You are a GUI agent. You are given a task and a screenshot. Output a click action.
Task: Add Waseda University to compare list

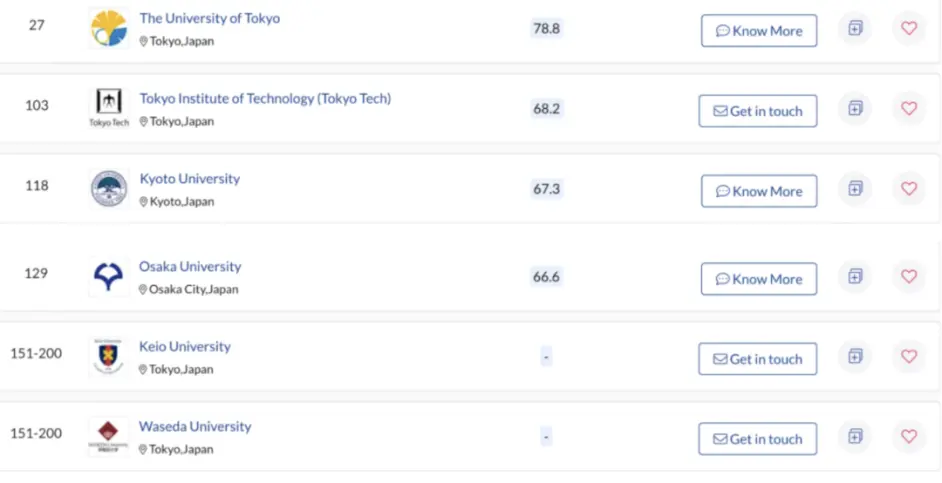click(x=855, y=436)
